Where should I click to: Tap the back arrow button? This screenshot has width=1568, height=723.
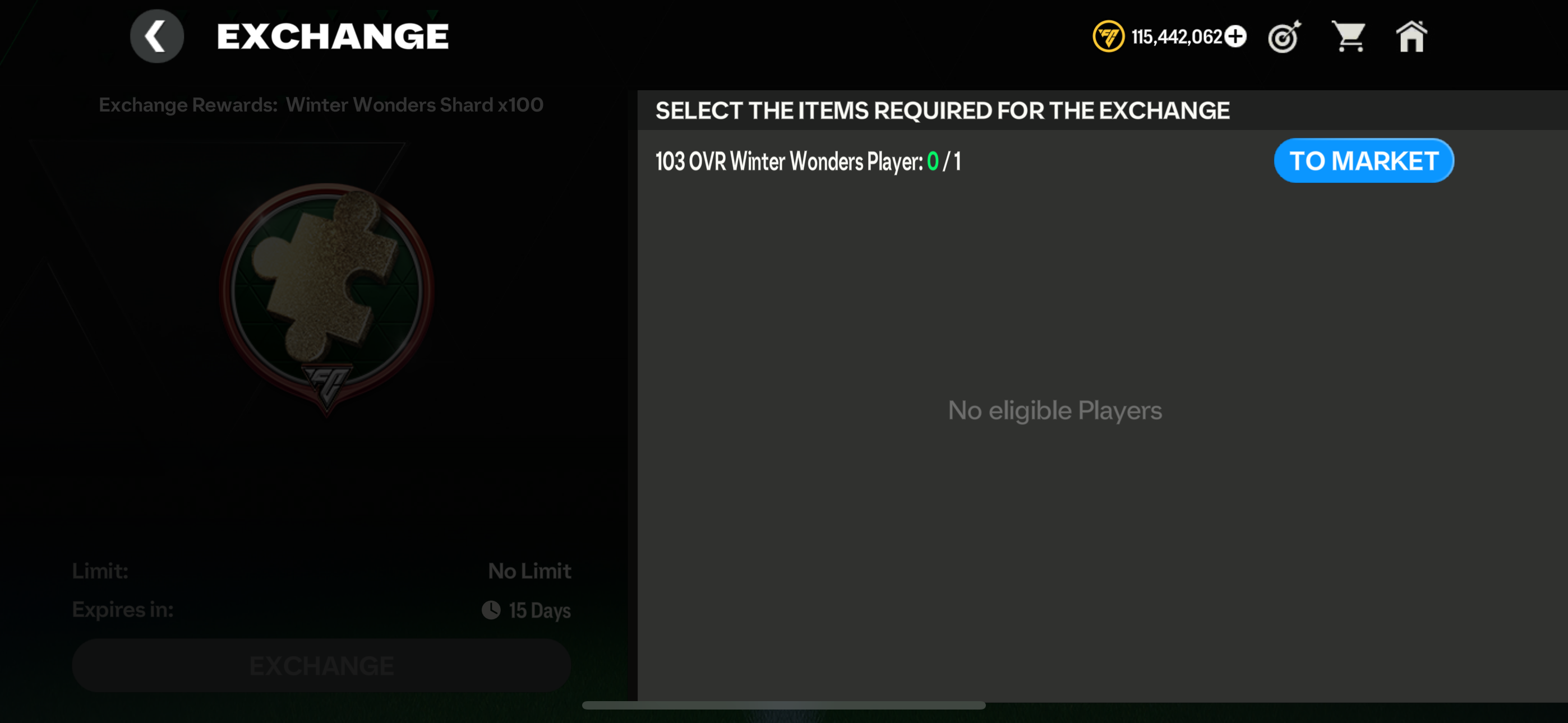point(156,36)
